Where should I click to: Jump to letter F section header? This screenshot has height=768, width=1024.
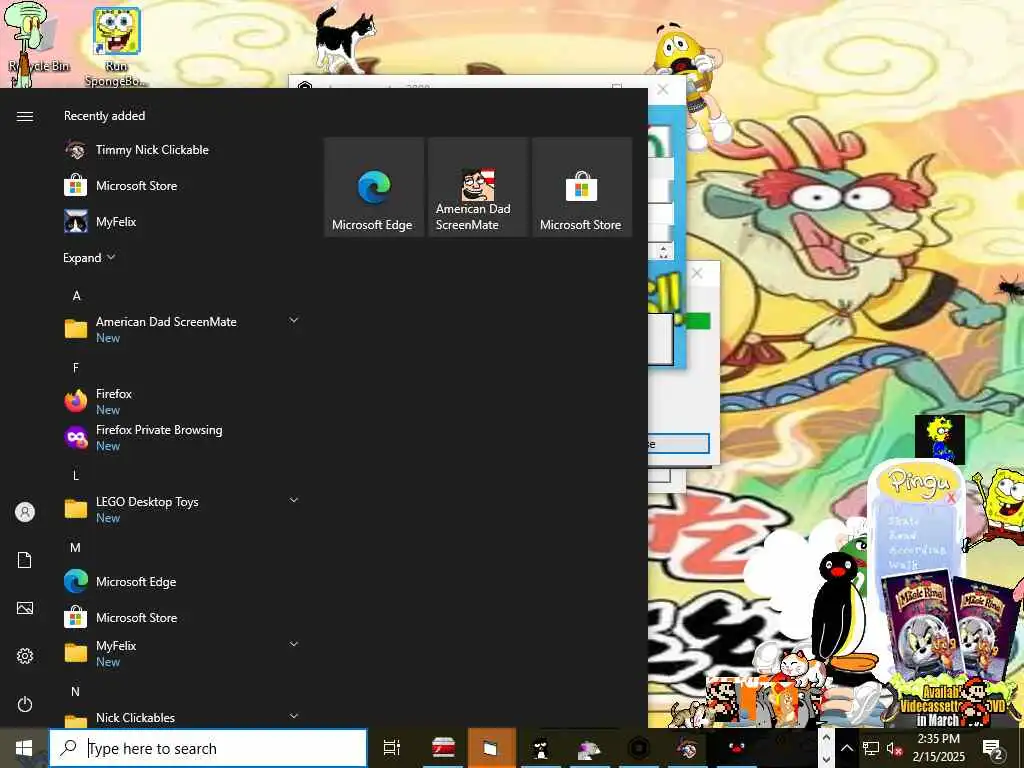tap(76, 368)
